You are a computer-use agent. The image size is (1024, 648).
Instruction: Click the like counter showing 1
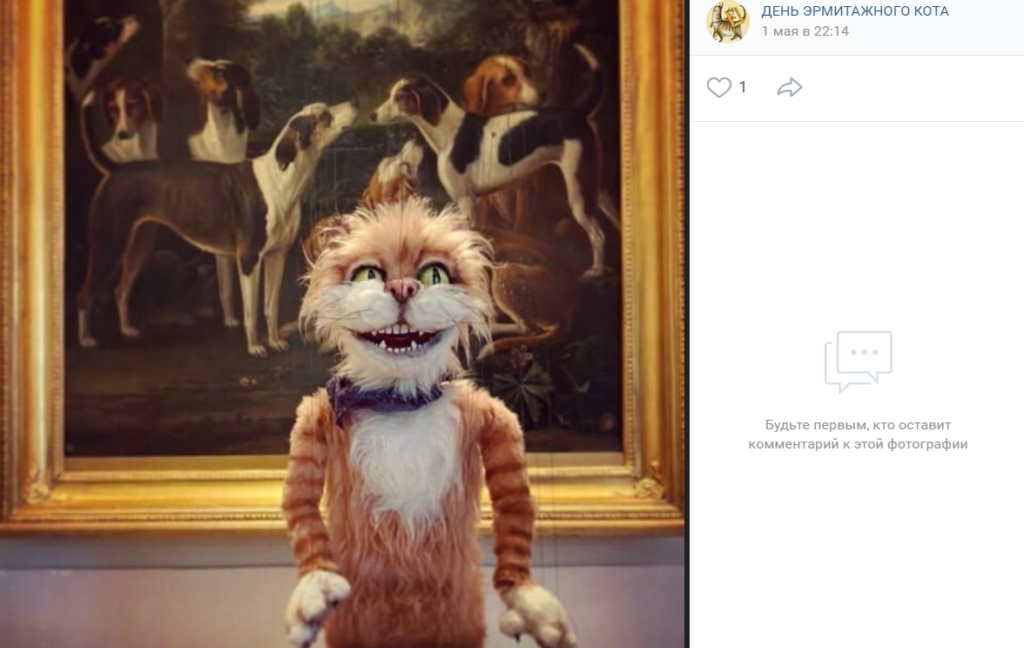743,88
